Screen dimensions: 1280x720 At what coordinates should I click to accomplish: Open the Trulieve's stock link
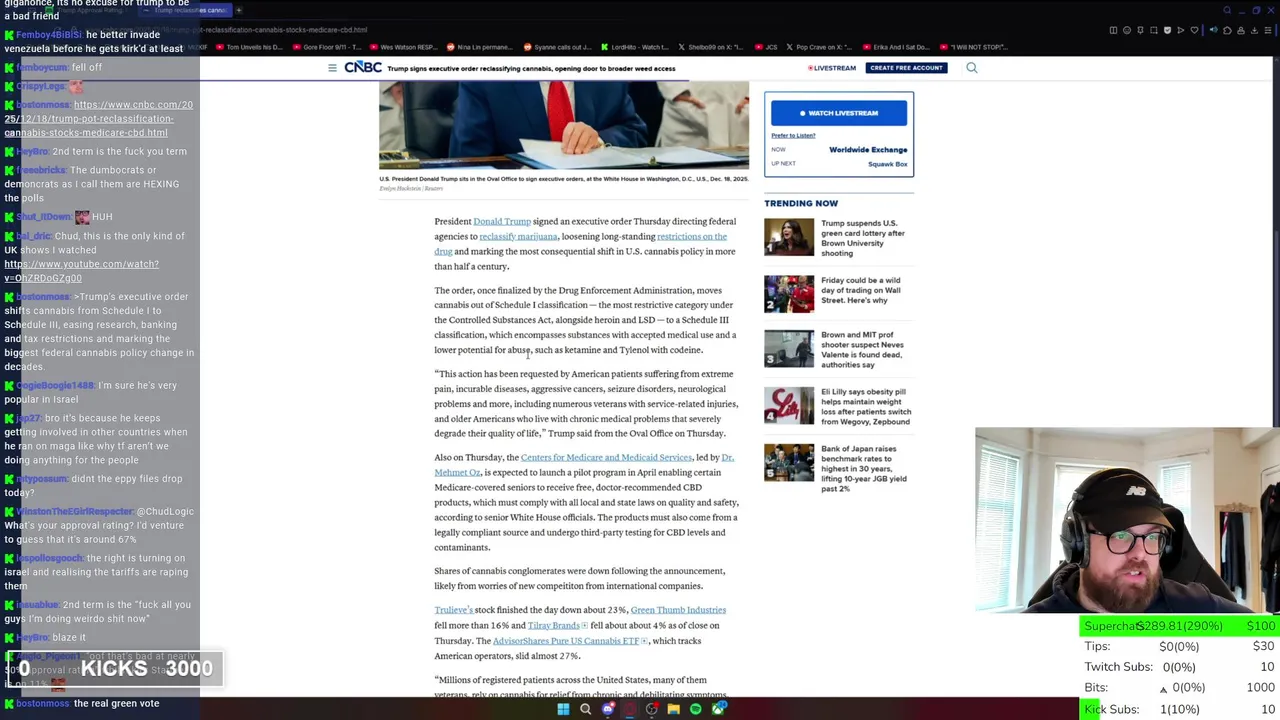pos(453,610)
